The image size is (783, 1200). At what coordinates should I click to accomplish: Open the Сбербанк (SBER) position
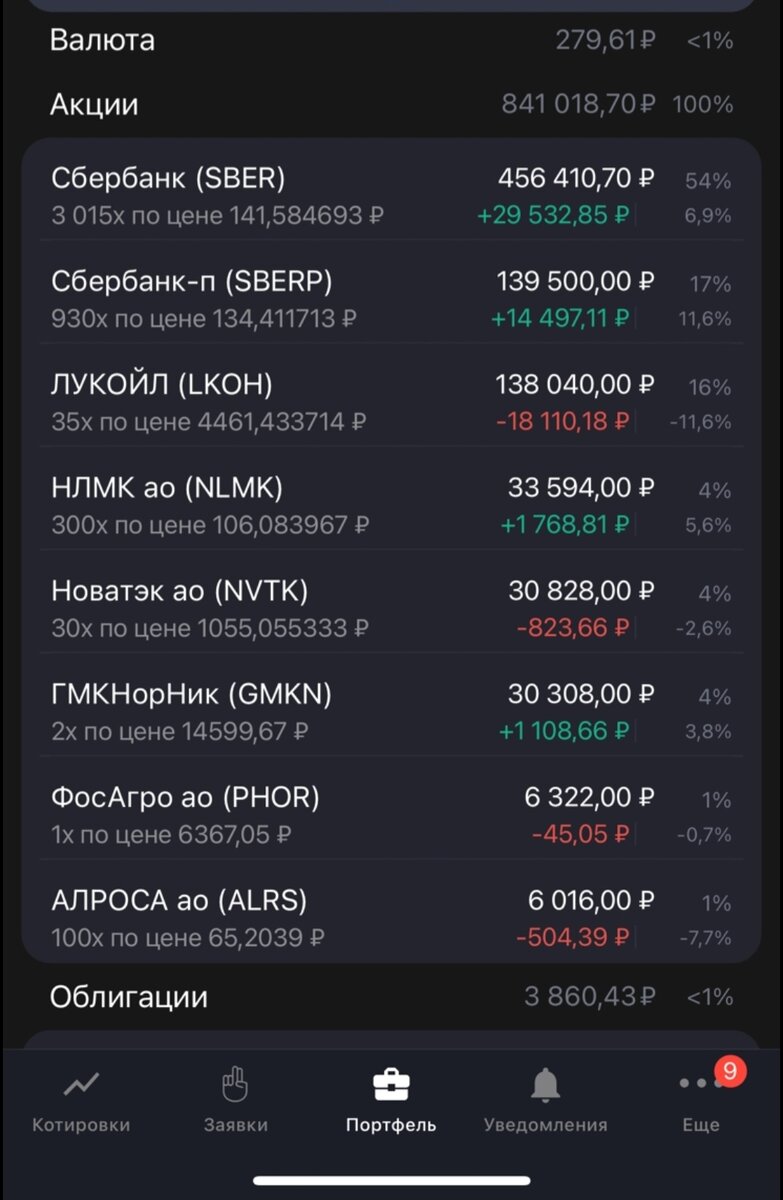click(x=391, y=195)
